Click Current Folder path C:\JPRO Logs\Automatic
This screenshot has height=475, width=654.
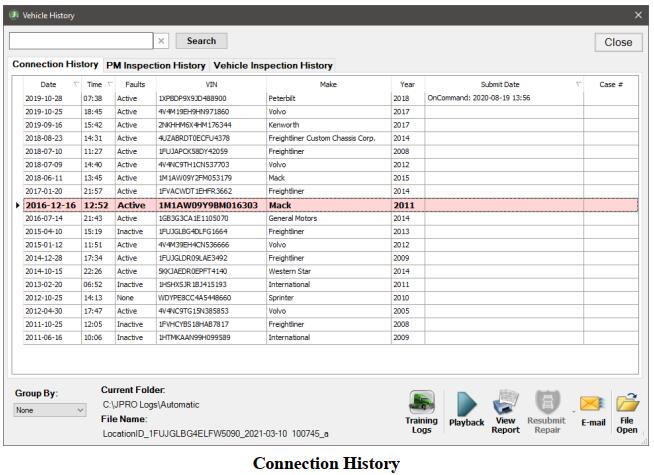click(x=151, y=405)
